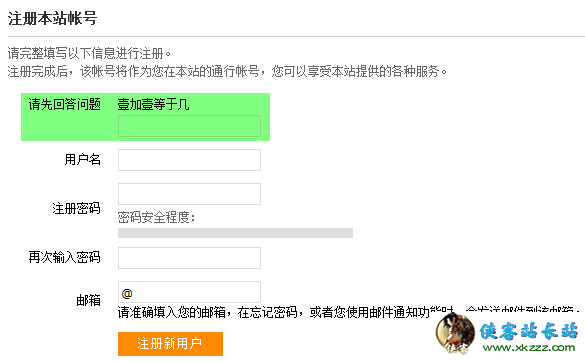This screenshot has height=362, width=585.
Task: Click the 邮箱 label text
Action: pyautogui.click(x=88, y=300)
